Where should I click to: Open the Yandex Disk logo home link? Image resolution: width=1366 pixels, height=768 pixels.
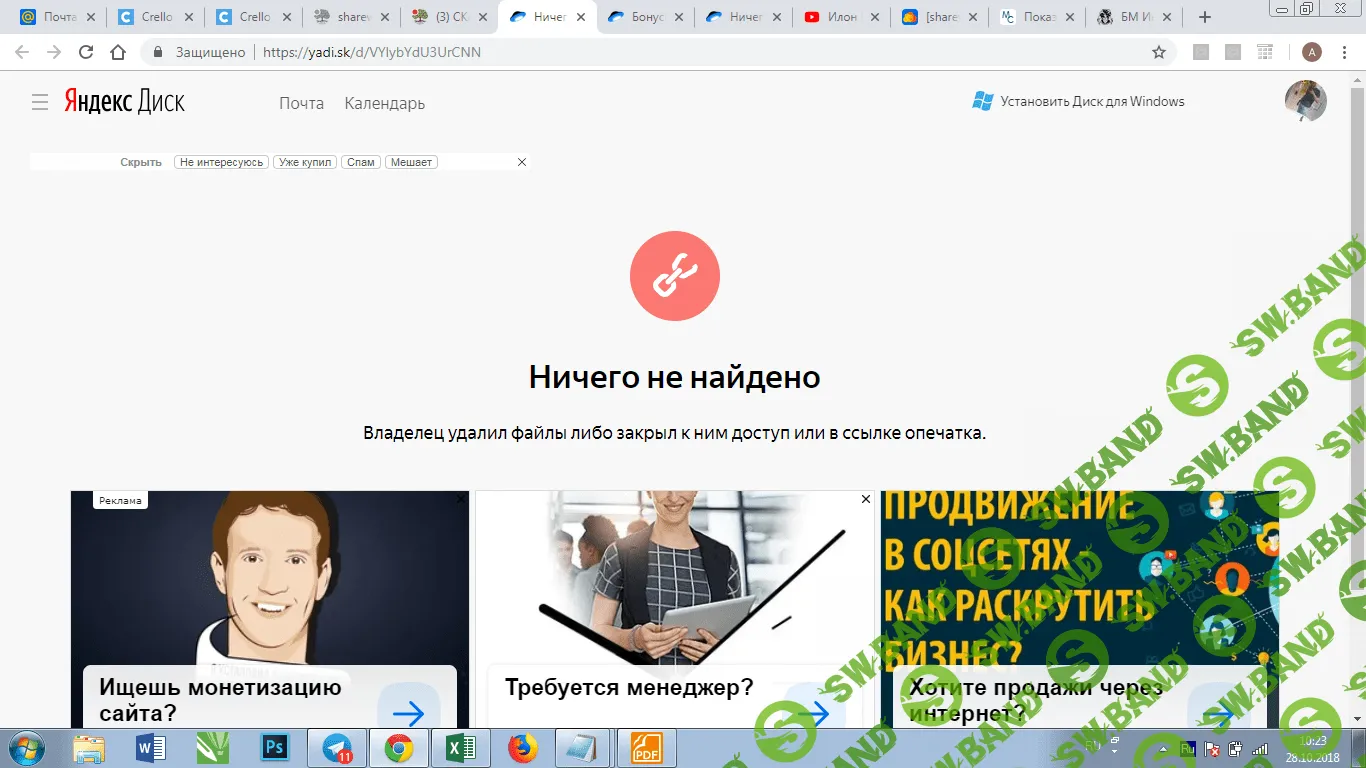pos(125,101)
